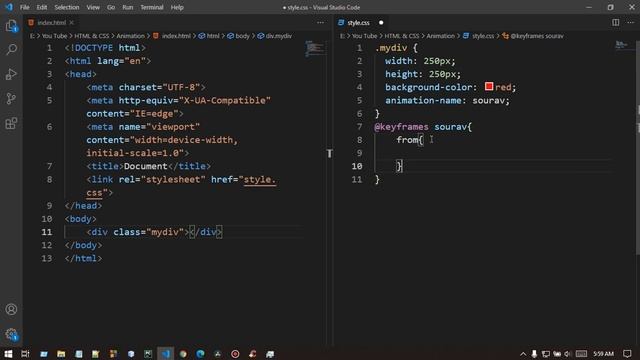
Task: Click the 'style.css' file breadcrumb
Action: tap(483, 36)
